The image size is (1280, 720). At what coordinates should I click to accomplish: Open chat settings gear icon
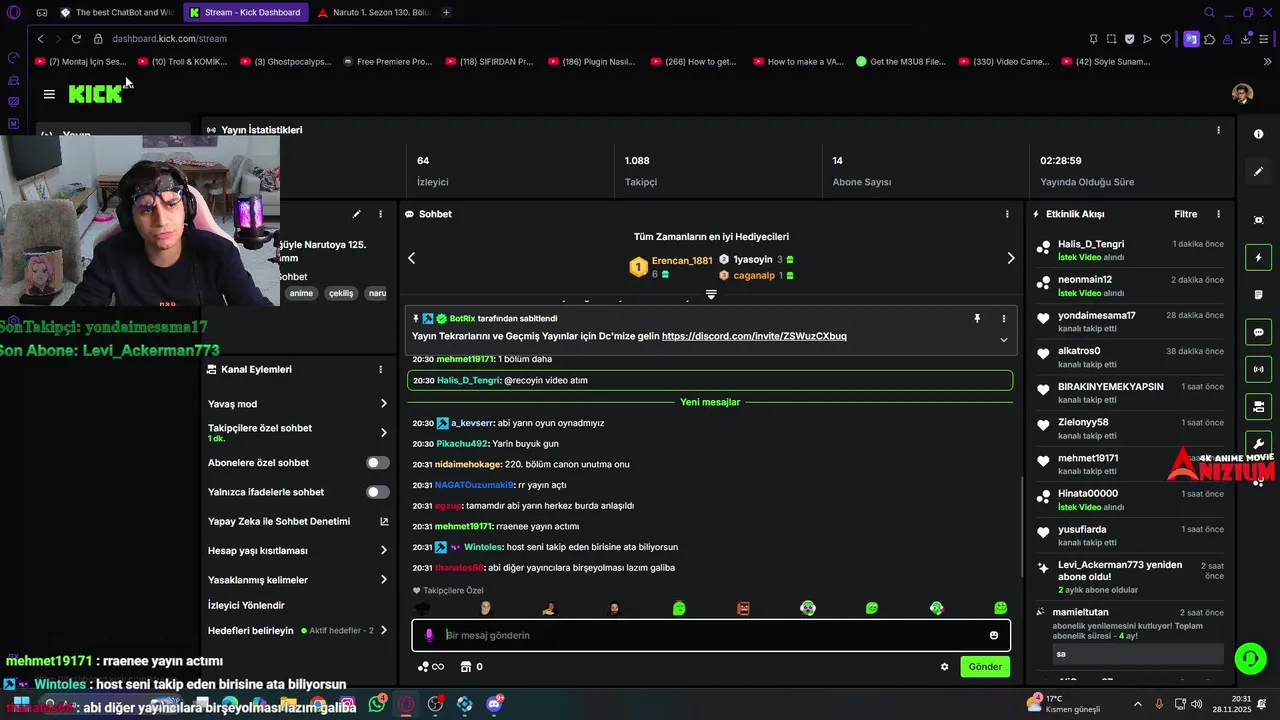(x=944, y=667)
